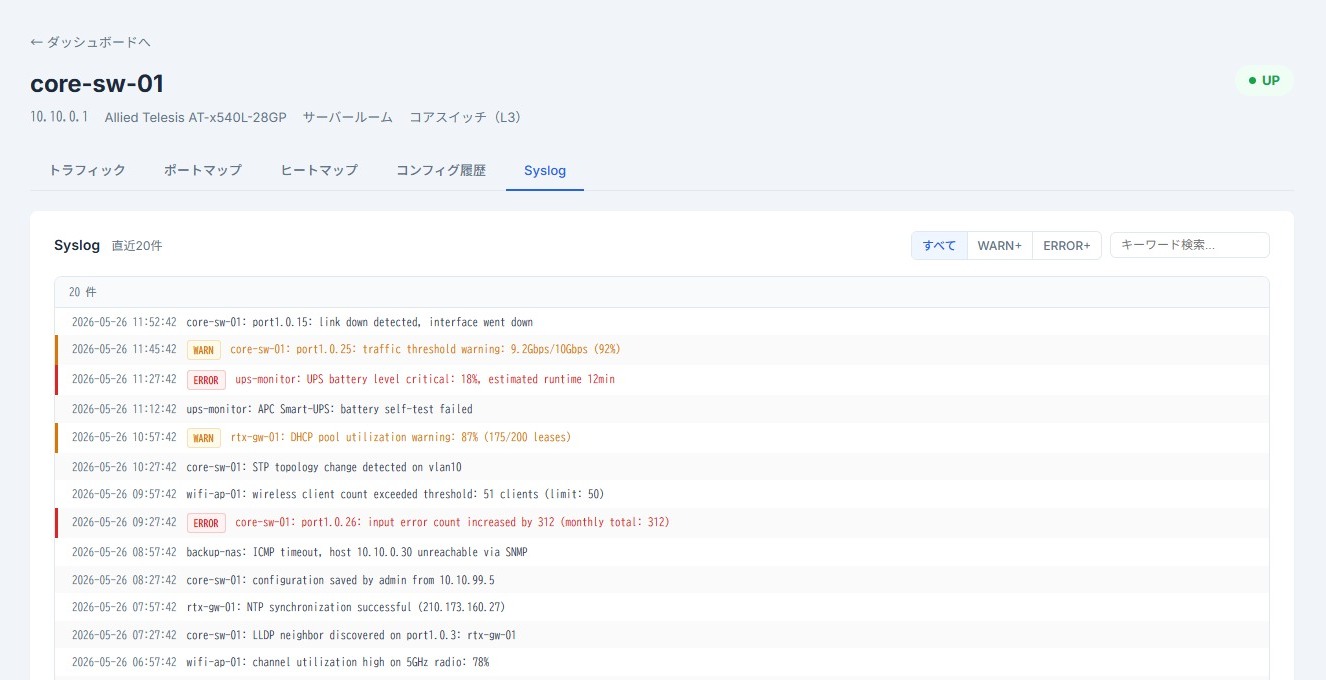Select the backup-nas ICMP timeout entry
Viewport: 1326px width, 680px height.
click(662, 552)
